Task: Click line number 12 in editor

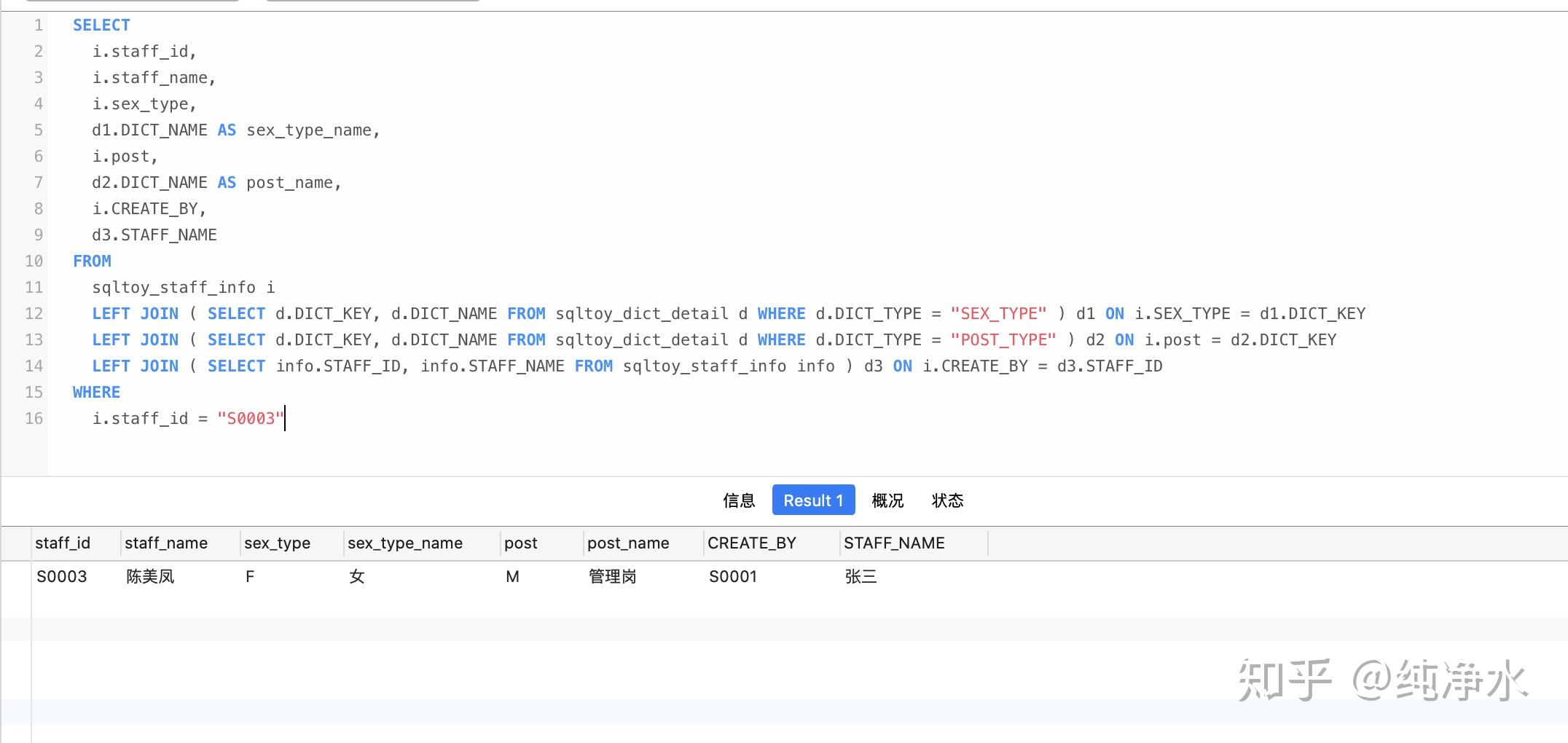Action: tap(33, 313)
